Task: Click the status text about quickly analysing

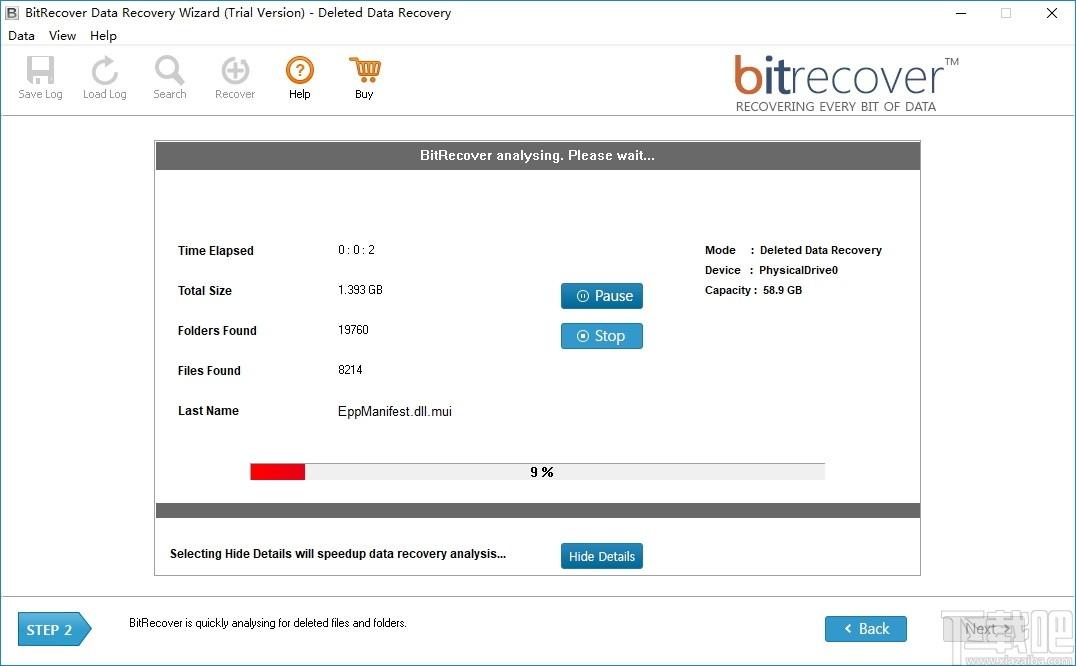Action: (268, 623)
